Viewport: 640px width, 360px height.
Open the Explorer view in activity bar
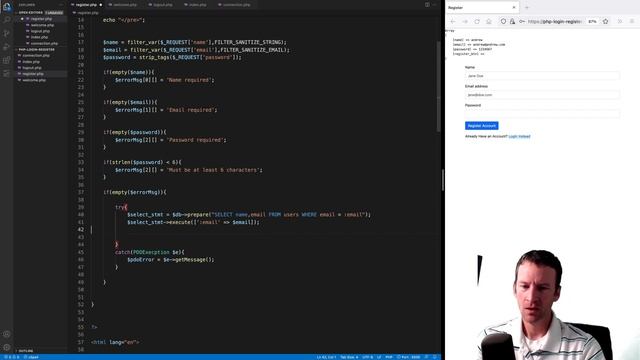[x=7, y=6]
